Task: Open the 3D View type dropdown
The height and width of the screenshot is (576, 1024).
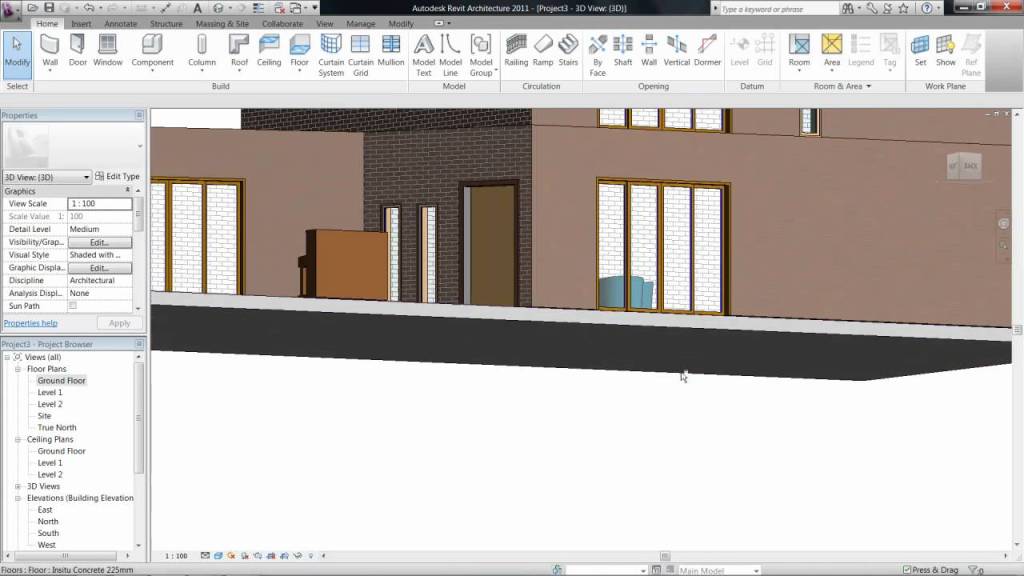Action: click(86, 177)
